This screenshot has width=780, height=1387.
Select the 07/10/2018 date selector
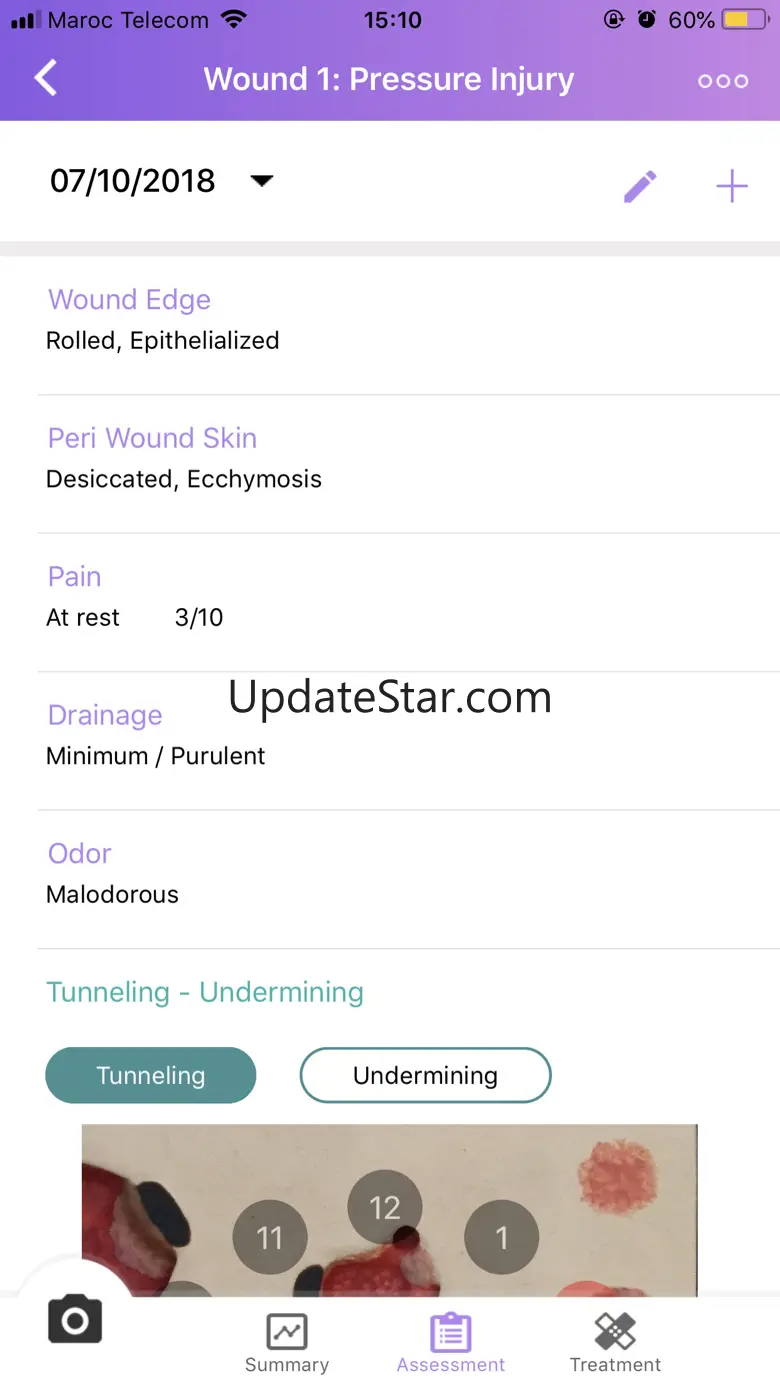pyautogui.click(x=133, y=181)
